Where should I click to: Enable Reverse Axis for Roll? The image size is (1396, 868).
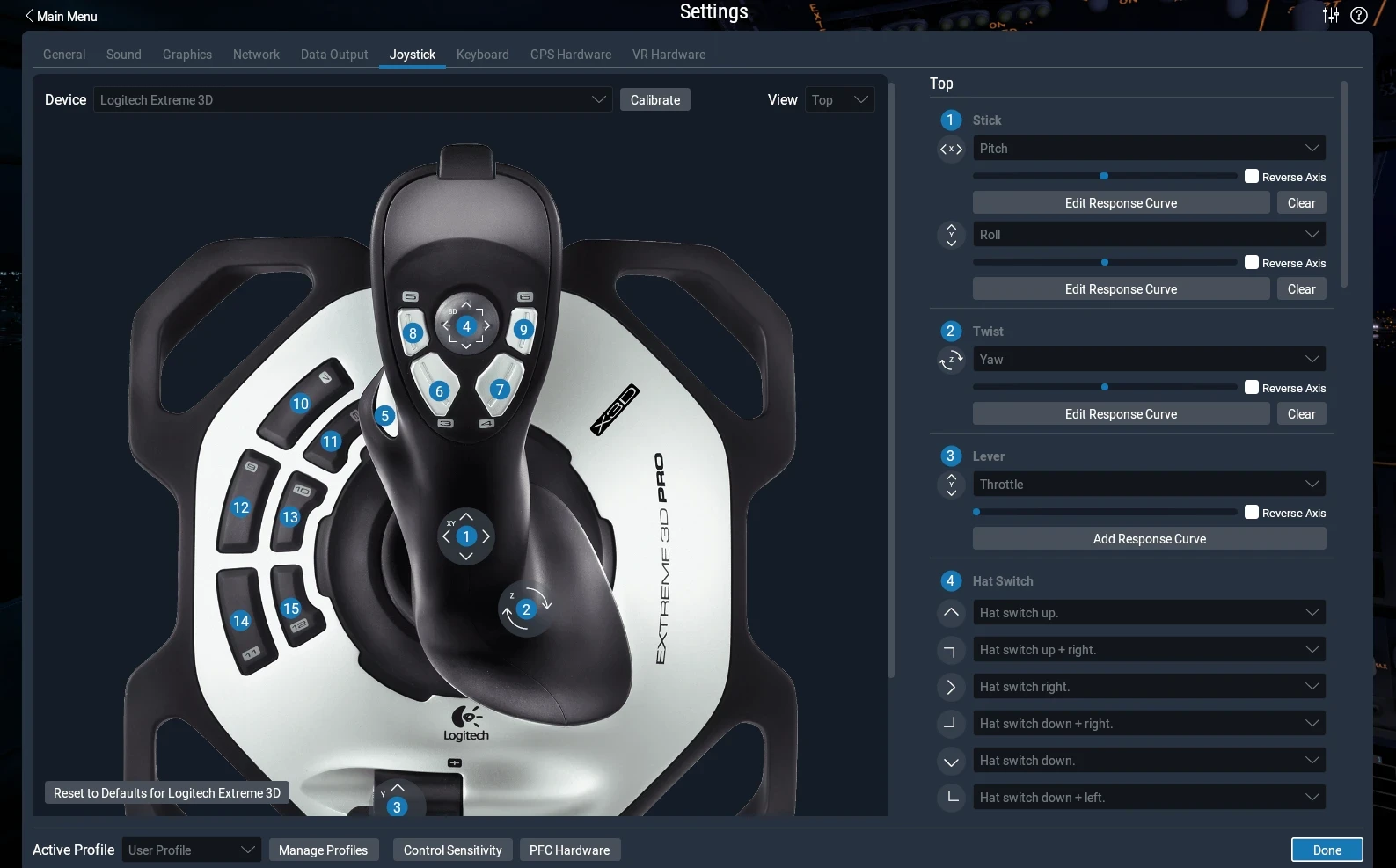pos(1252,262)
